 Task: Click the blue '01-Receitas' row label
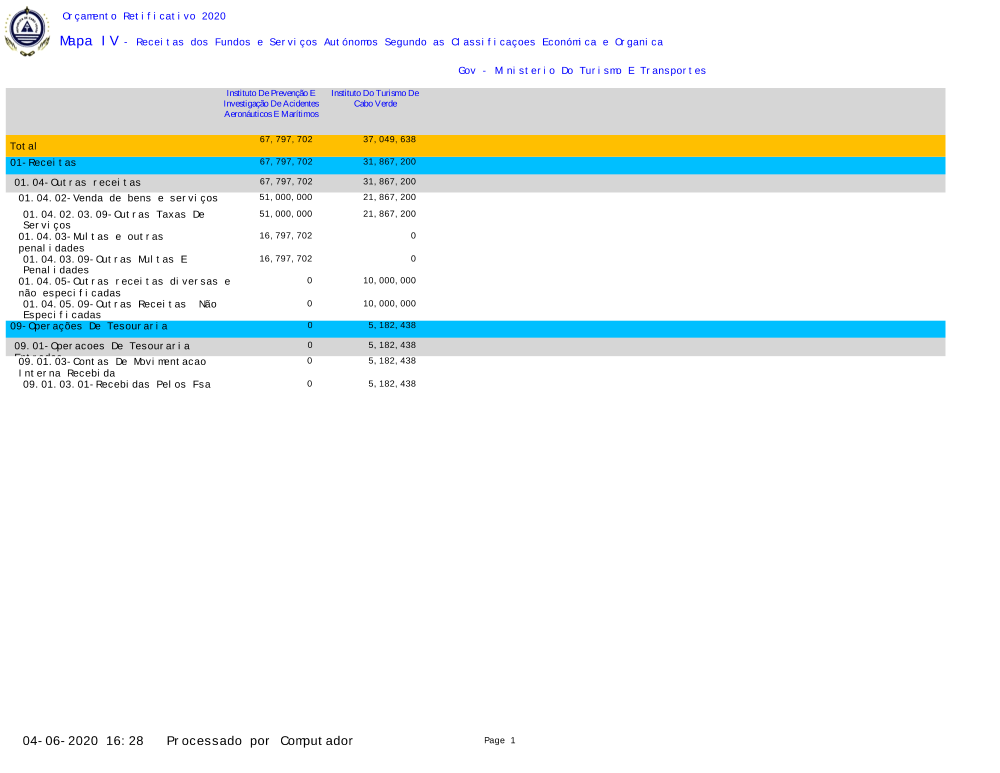point(43,162)
